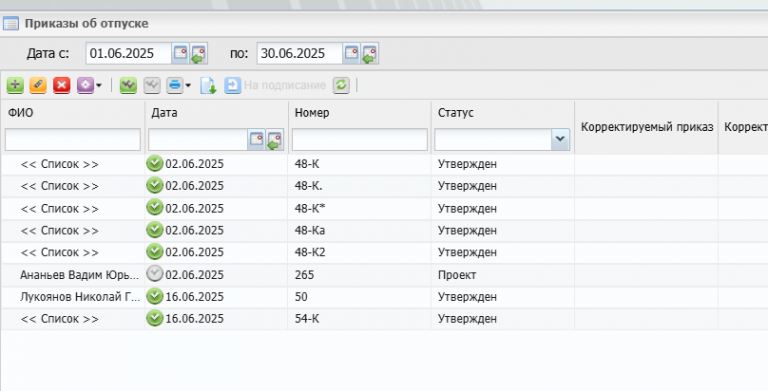
Task: Click document export icon with green arrow
Action: point(208,85)
